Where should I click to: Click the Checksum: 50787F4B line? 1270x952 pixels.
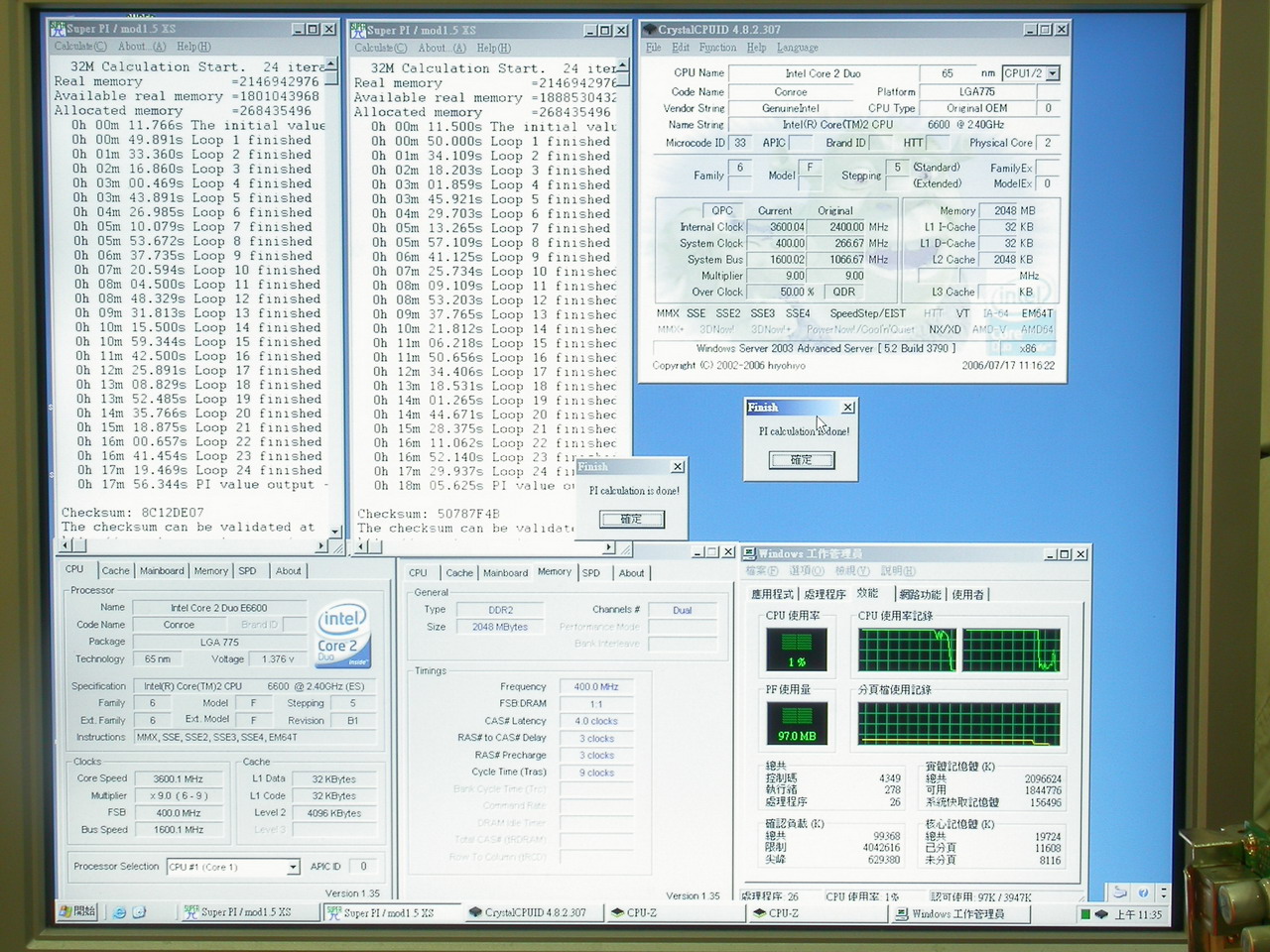(429, 514)
